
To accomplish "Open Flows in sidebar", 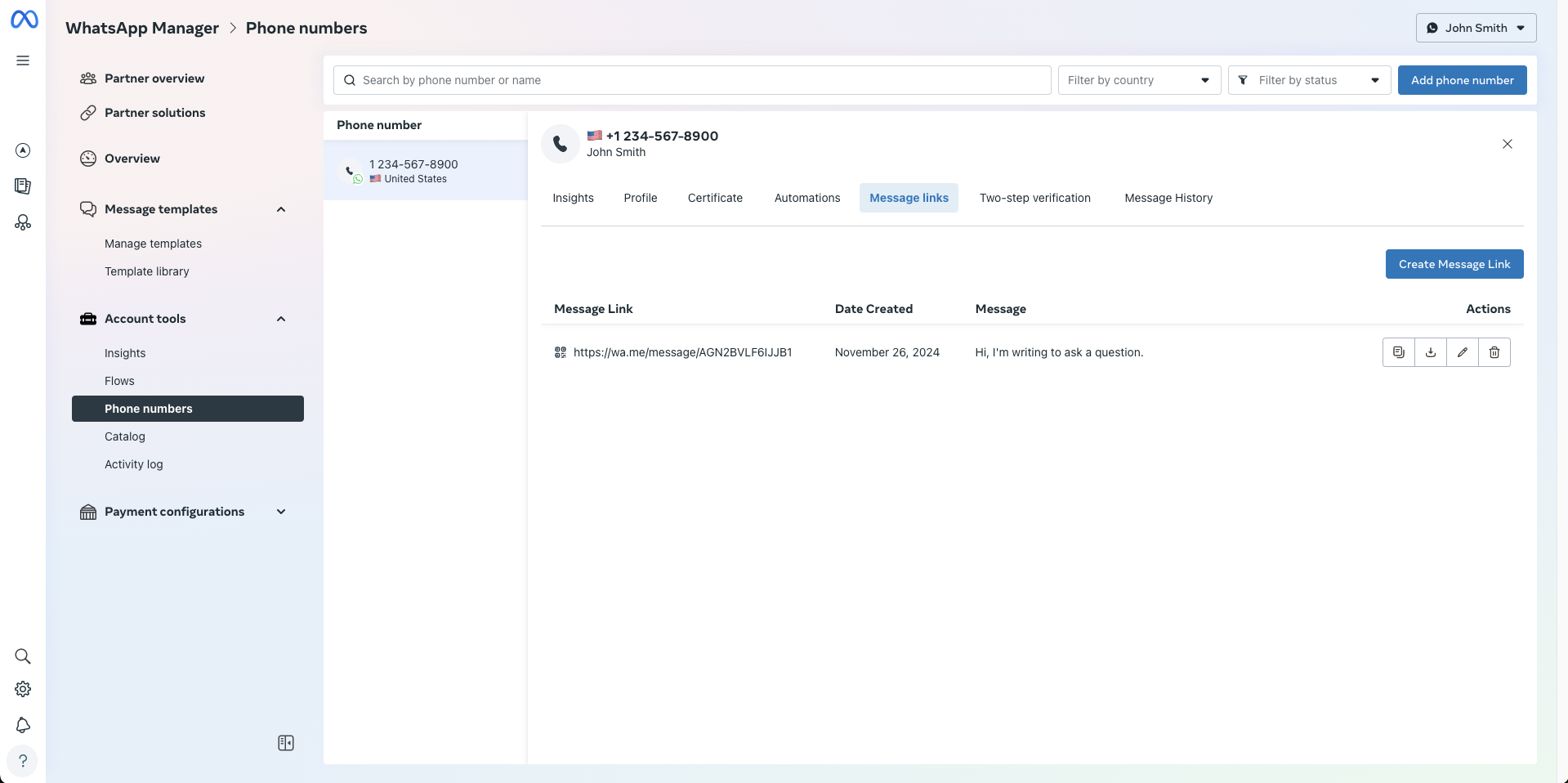I will [x=119, y=381].
